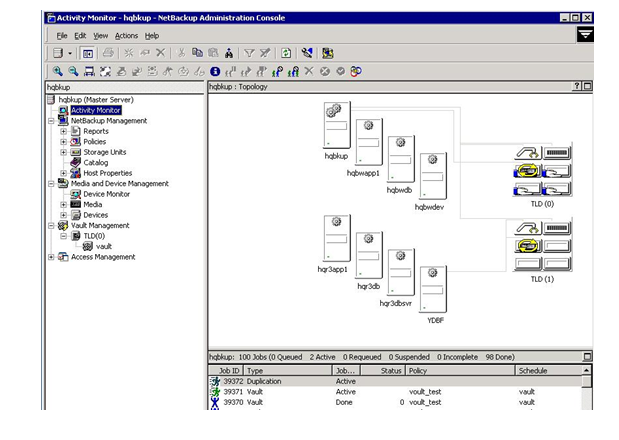Sort jobs by Type column header

click(x=288, y=371)
